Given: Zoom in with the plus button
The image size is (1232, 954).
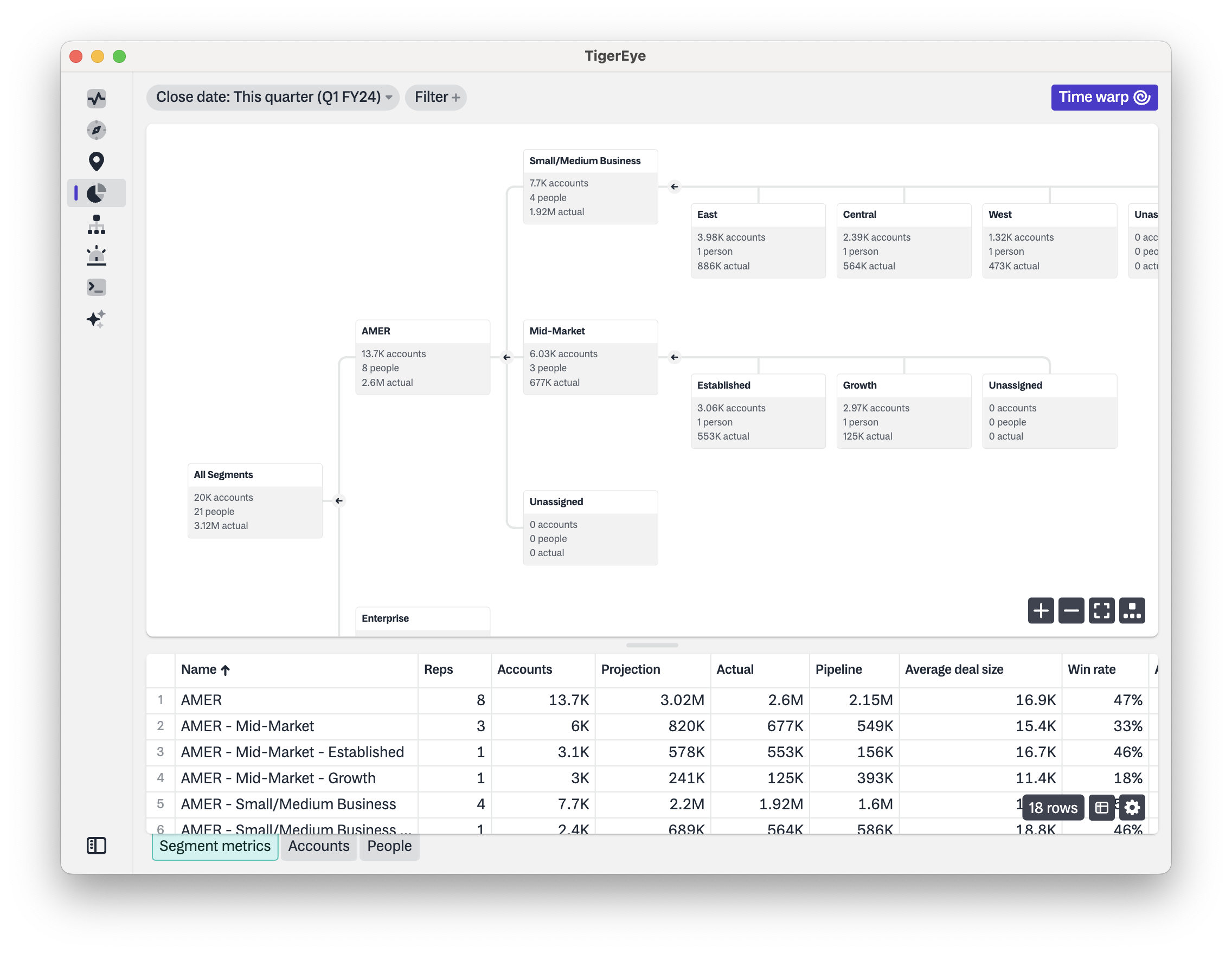Looking at the screenshot, I should point(1040,610).
